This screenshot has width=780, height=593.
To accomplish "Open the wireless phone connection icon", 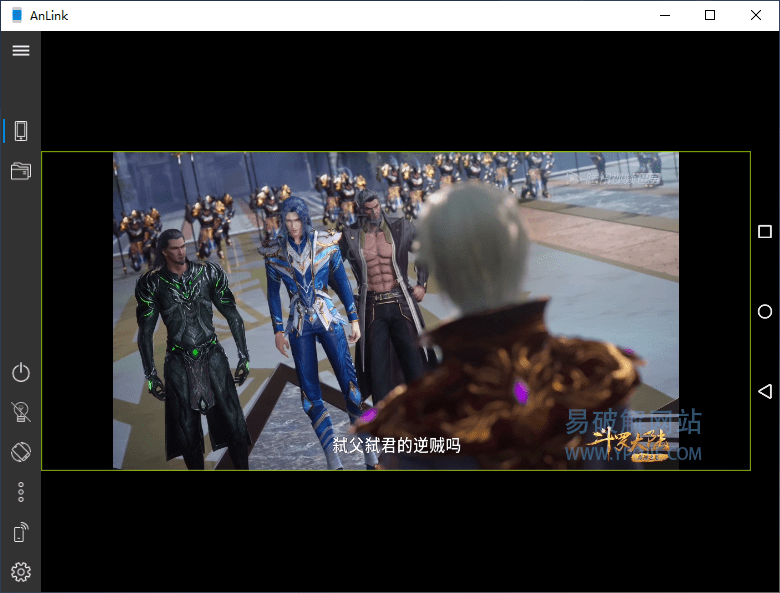I will click(20, 532).
